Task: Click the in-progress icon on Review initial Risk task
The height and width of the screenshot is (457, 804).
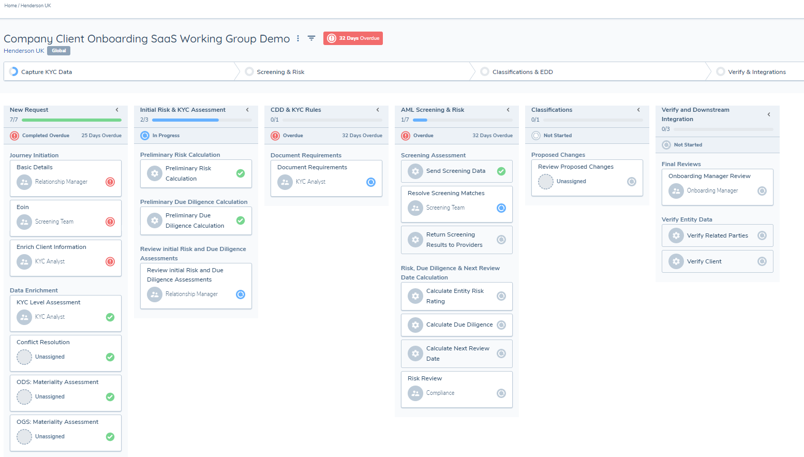Action: click(x=240, y=294)
